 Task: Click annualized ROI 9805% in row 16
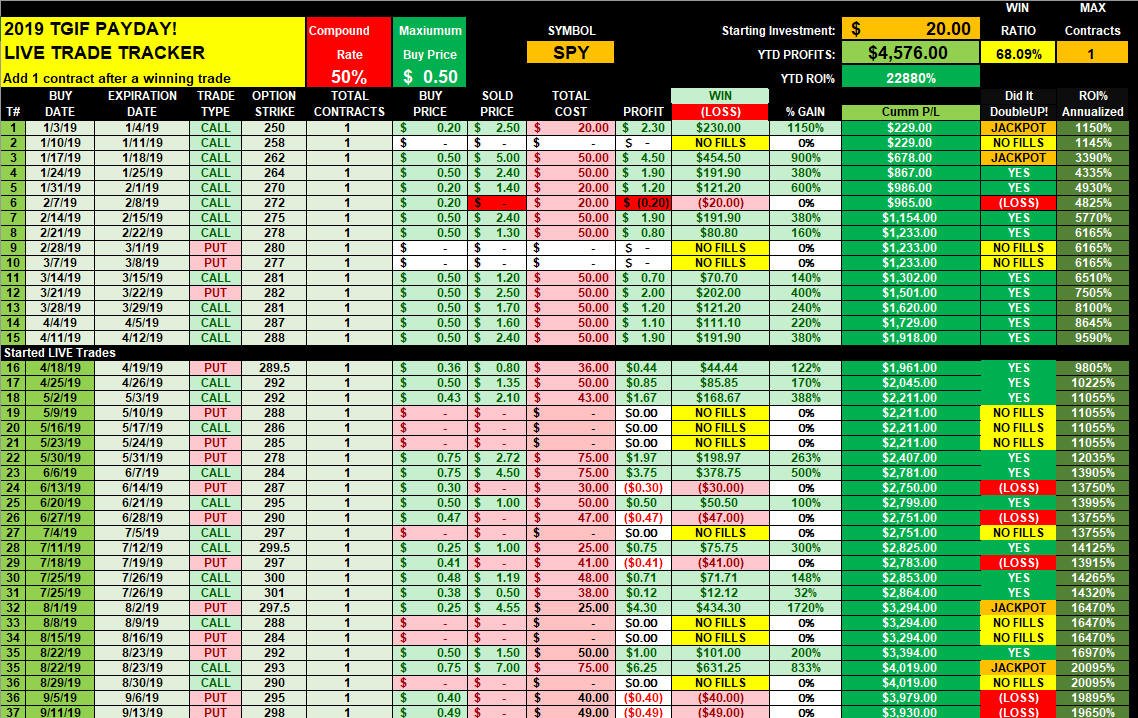(1093, 368)
